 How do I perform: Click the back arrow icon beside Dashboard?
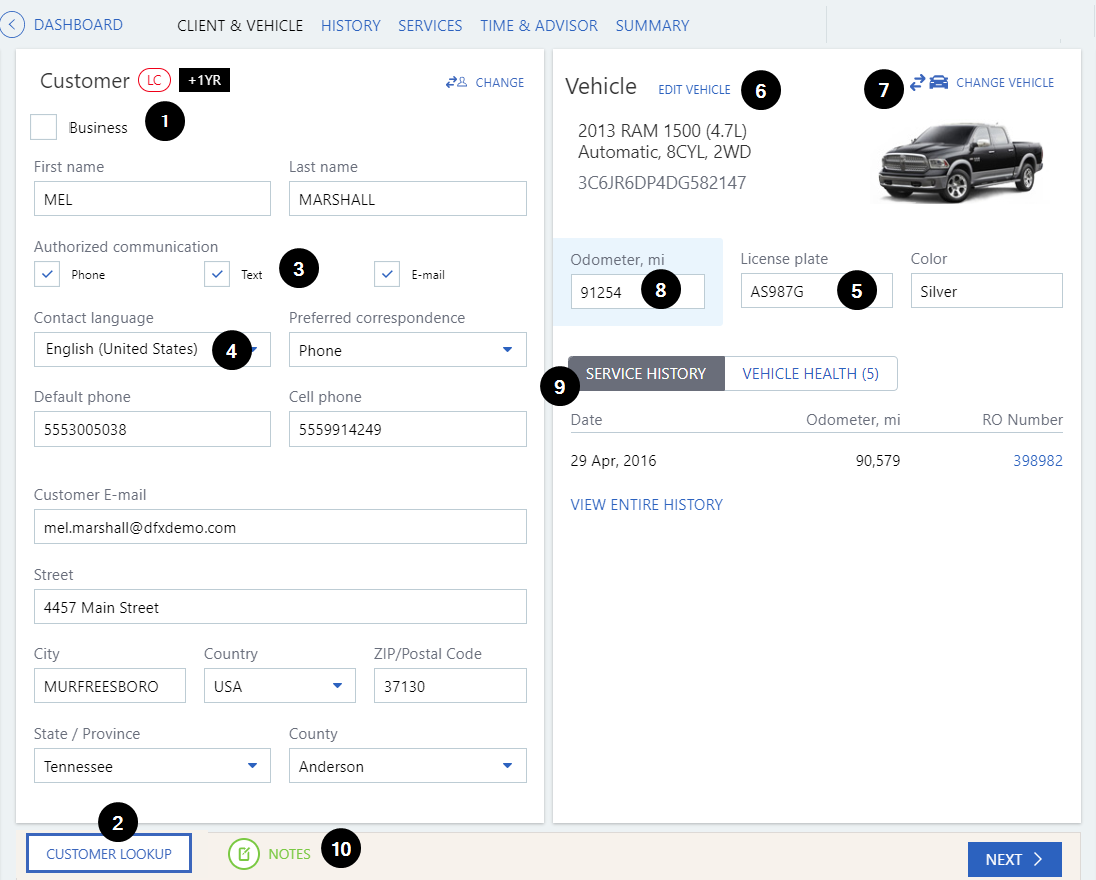(x=12, y=25)
